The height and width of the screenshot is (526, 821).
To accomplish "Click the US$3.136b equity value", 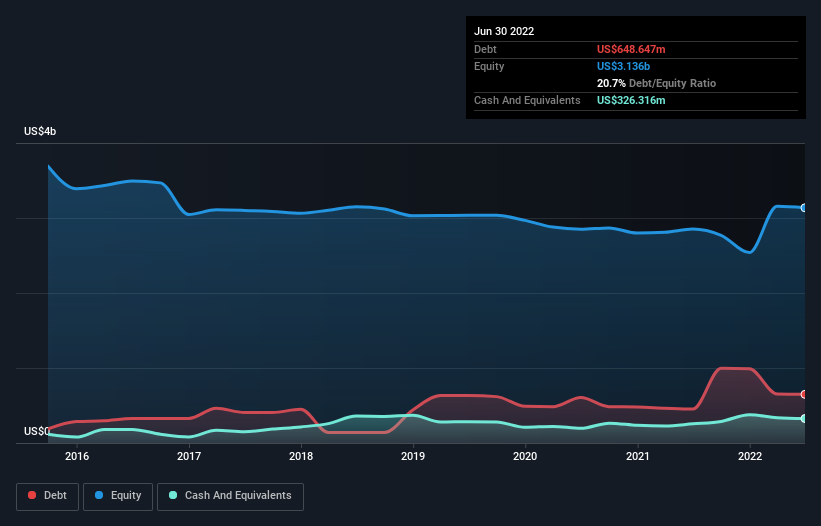I will [x=623, y=66].
